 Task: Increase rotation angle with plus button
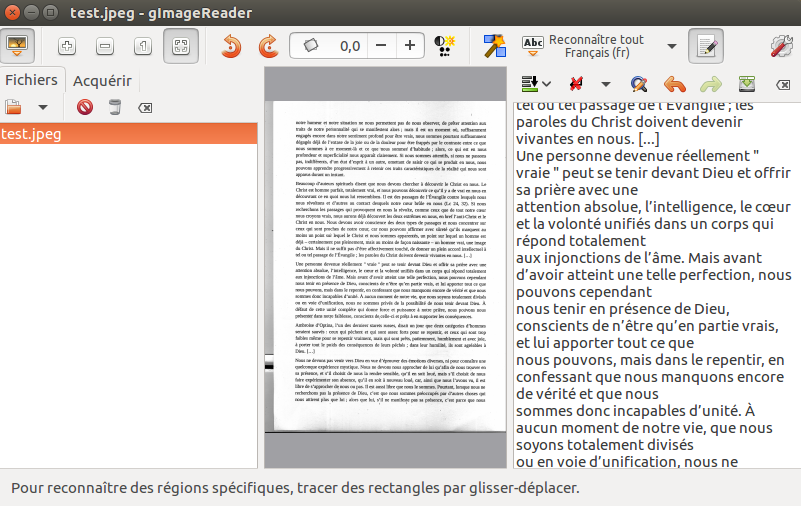click(x=409, y=46)
